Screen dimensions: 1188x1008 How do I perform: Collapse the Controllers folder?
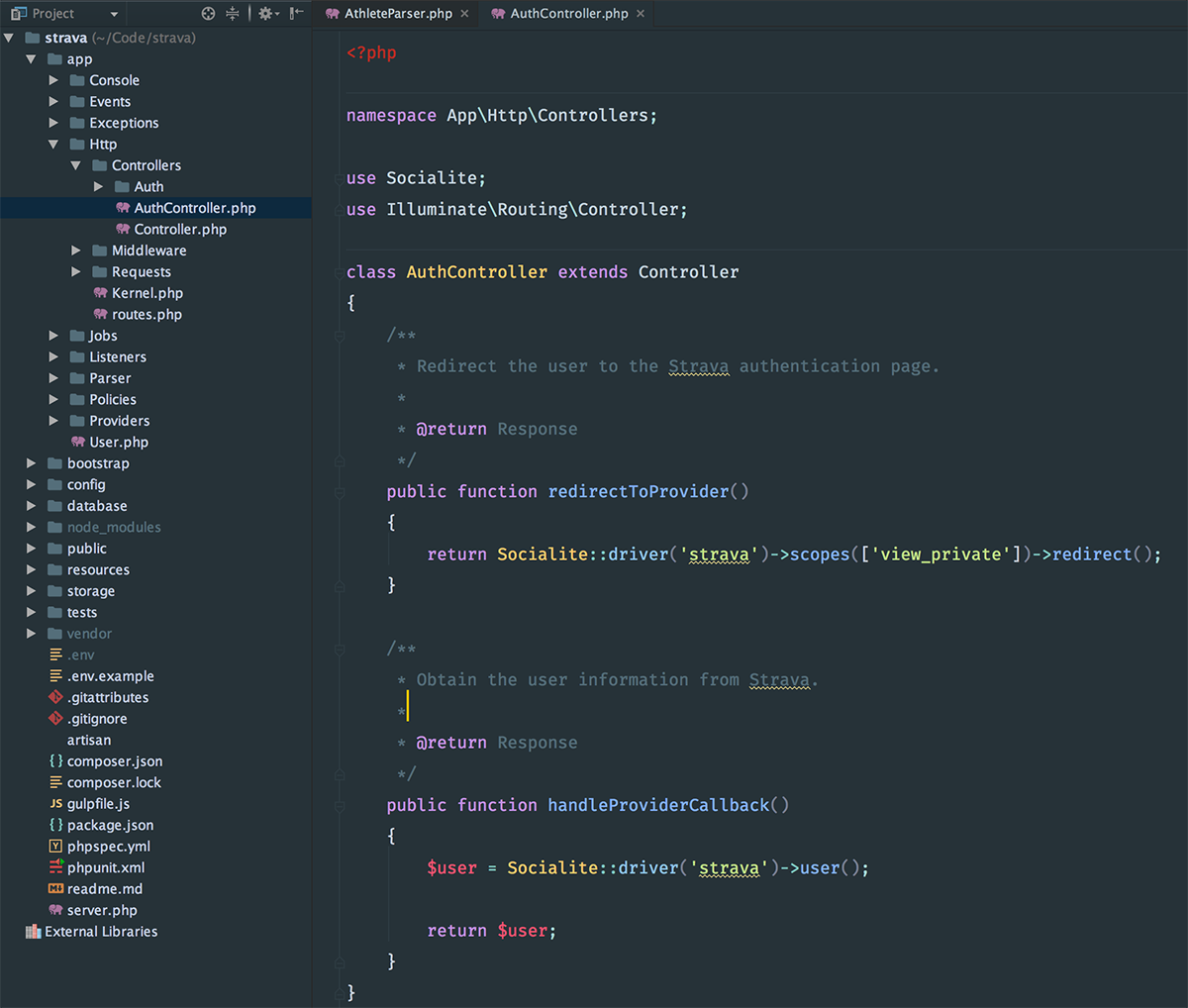(75, 165)
